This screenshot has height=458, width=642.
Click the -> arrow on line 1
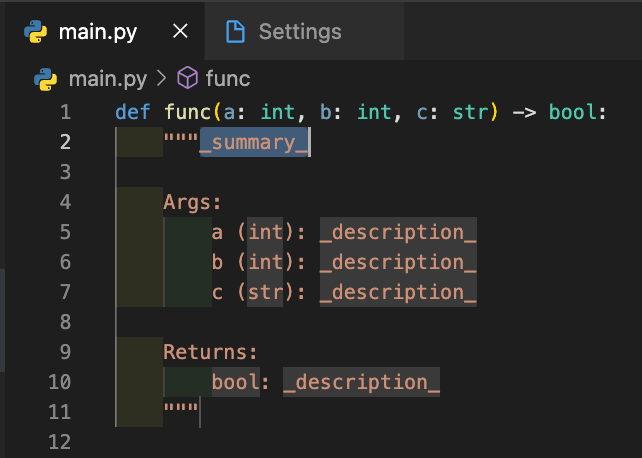(x=524, y=112)
